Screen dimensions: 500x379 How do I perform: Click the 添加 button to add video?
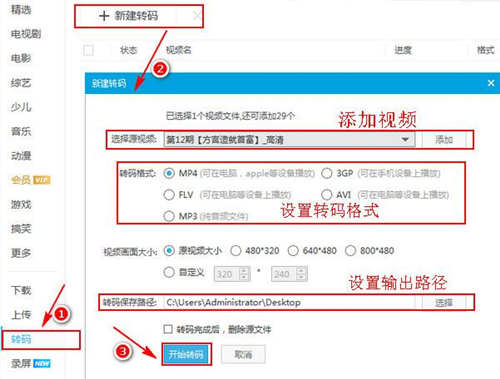444,139
